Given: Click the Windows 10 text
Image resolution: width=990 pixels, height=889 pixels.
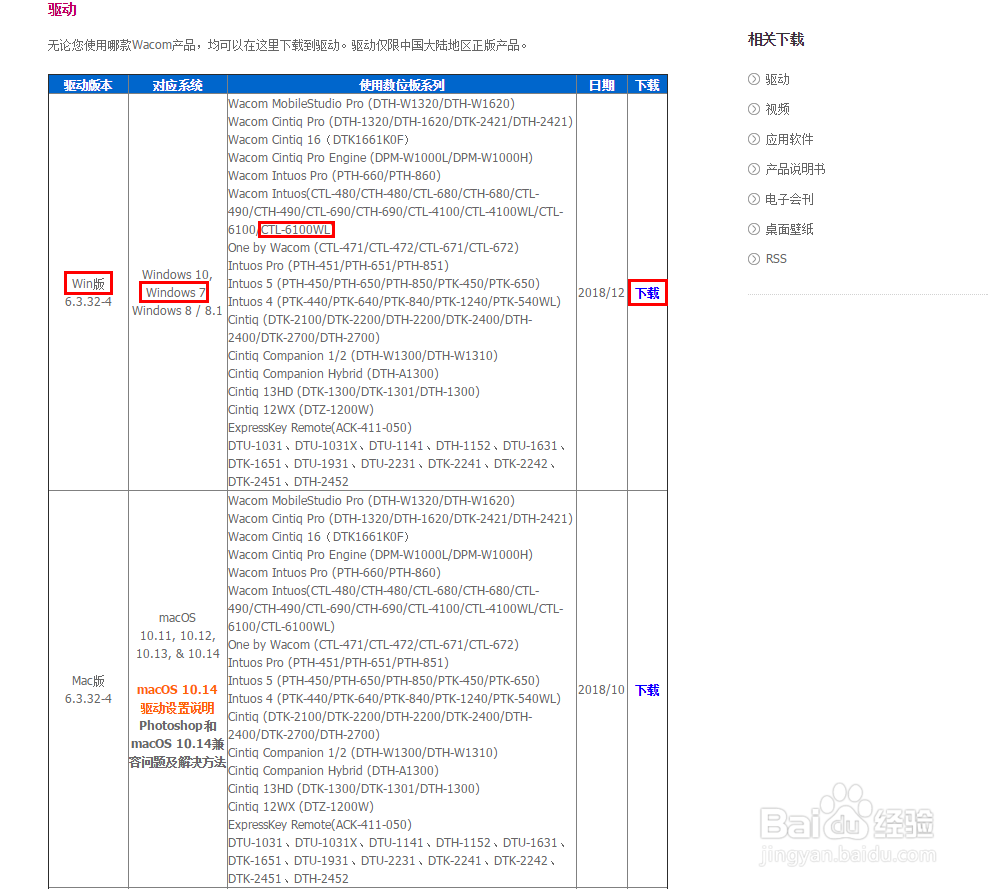Looking at the screenshot, I should pos(177,275).
